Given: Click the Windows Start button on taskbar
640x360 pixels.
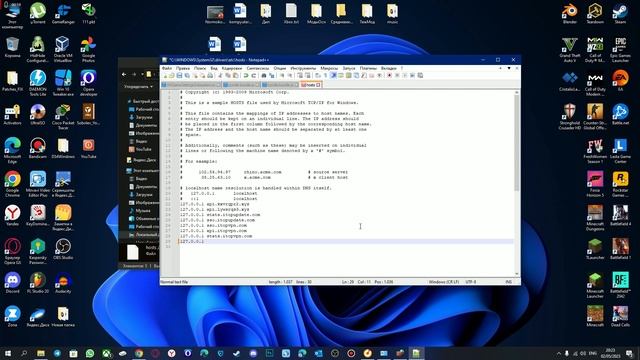Looking at the screenshot, I should pos(8,353).
